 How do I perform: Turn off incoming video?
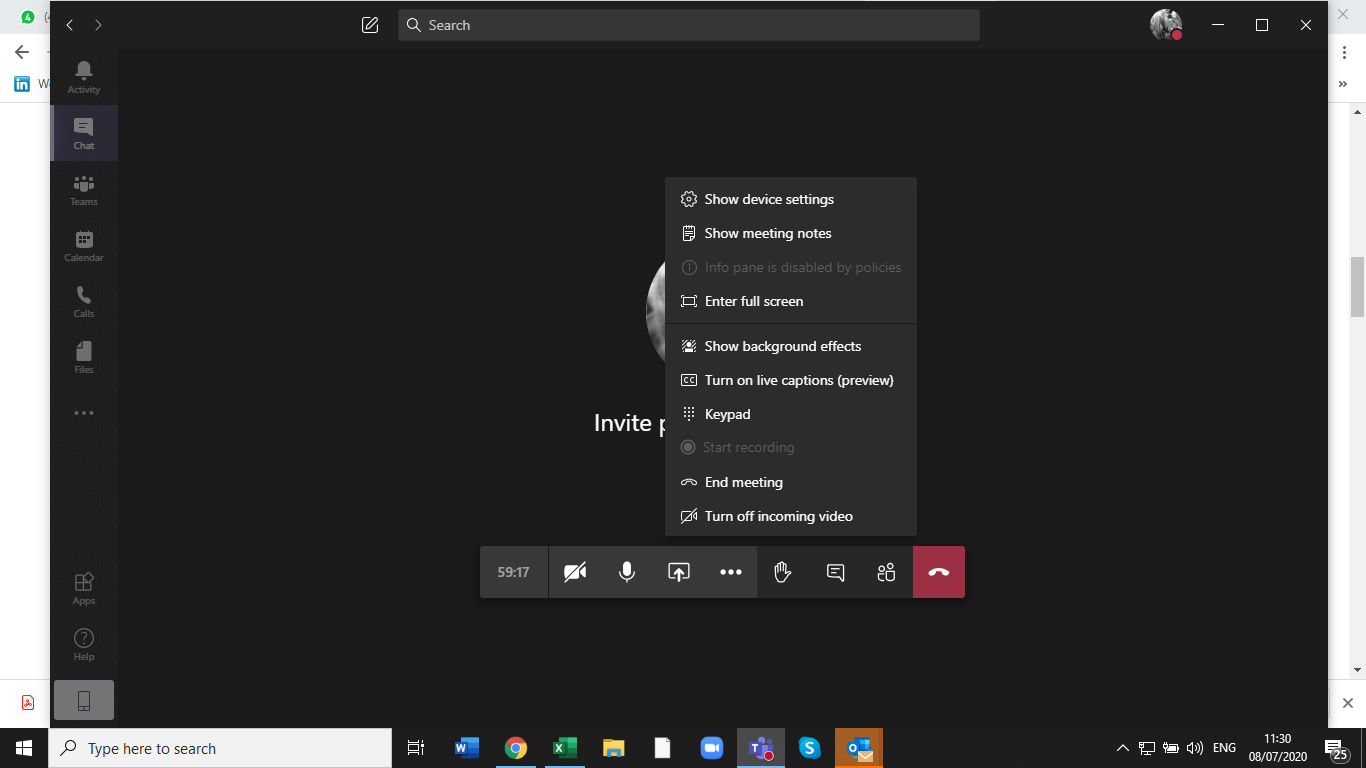(x=778, y=516)
